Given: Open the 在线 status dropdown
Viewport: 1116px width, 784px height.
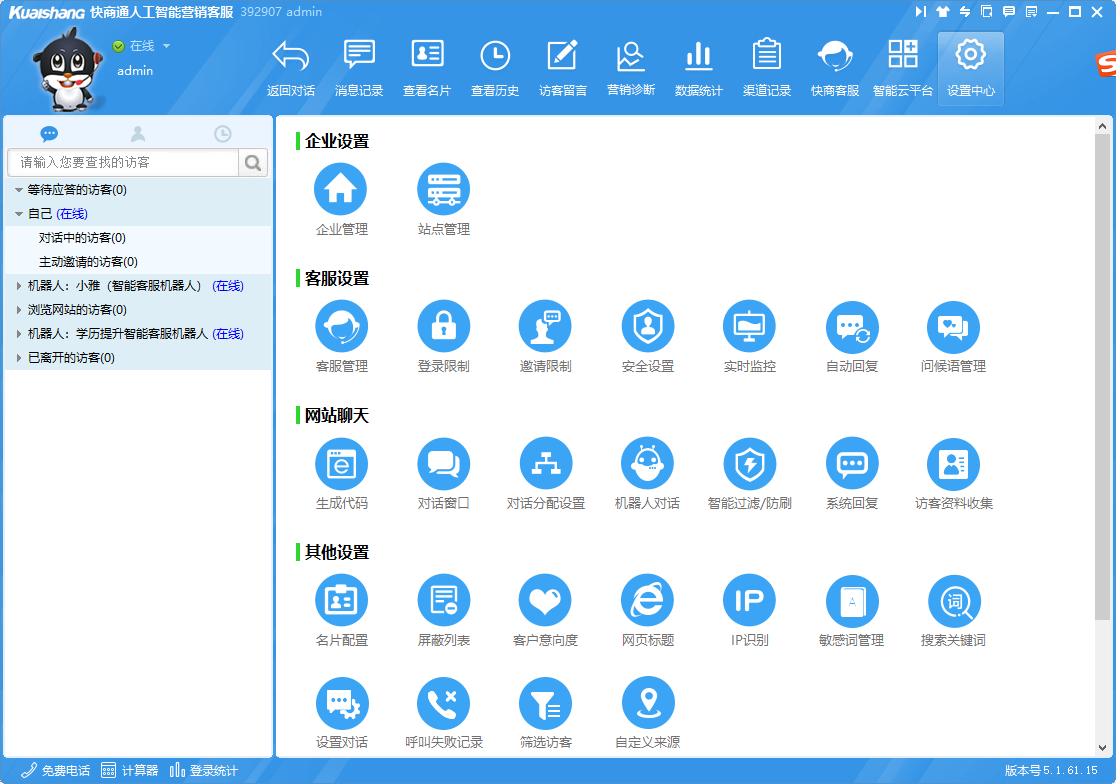Looking at the screenshot, I should pos(166,46).
